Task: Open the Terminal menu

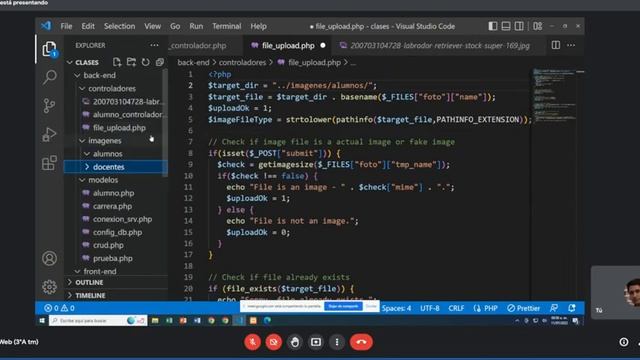Action: pyautogui.click(x=227, y=26)
